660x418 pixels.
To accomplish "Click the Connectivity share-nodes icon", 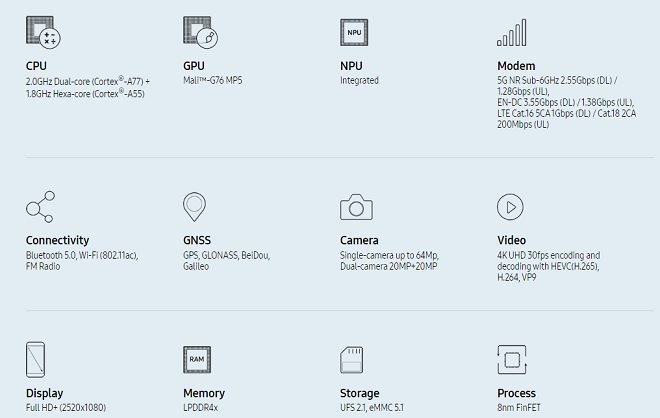I will click(40, 207).
